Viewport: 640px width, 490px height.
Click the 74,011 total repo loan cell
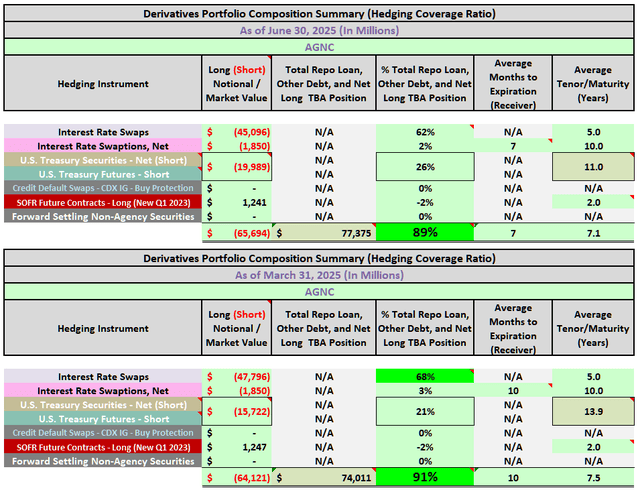point(324,478)
